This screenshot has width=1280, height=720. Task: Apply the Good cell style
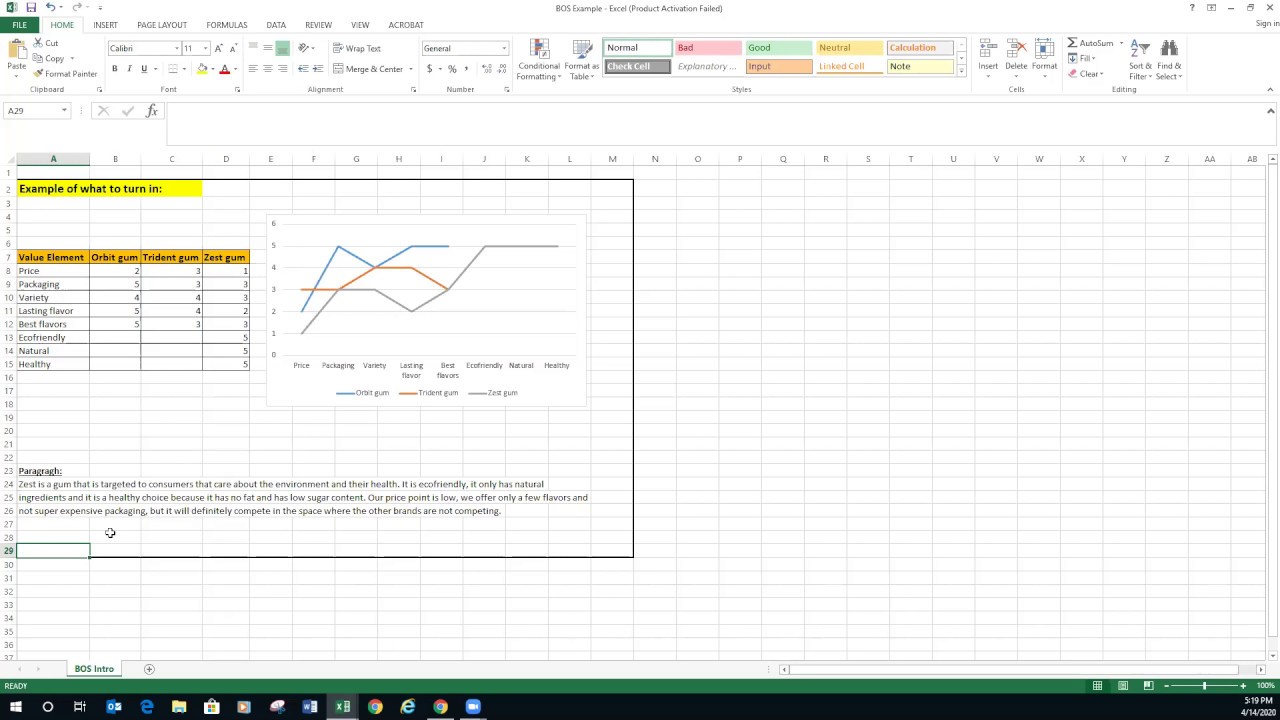point(779,48)
